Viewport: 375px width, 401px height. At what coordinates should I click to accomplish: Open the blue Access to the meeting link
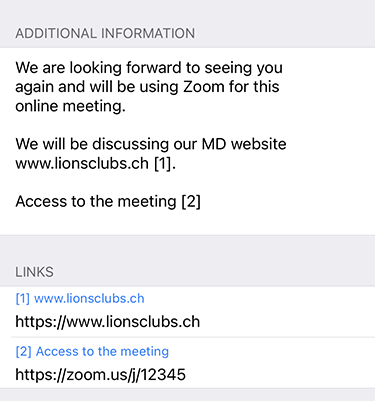[x=102, y=351]
